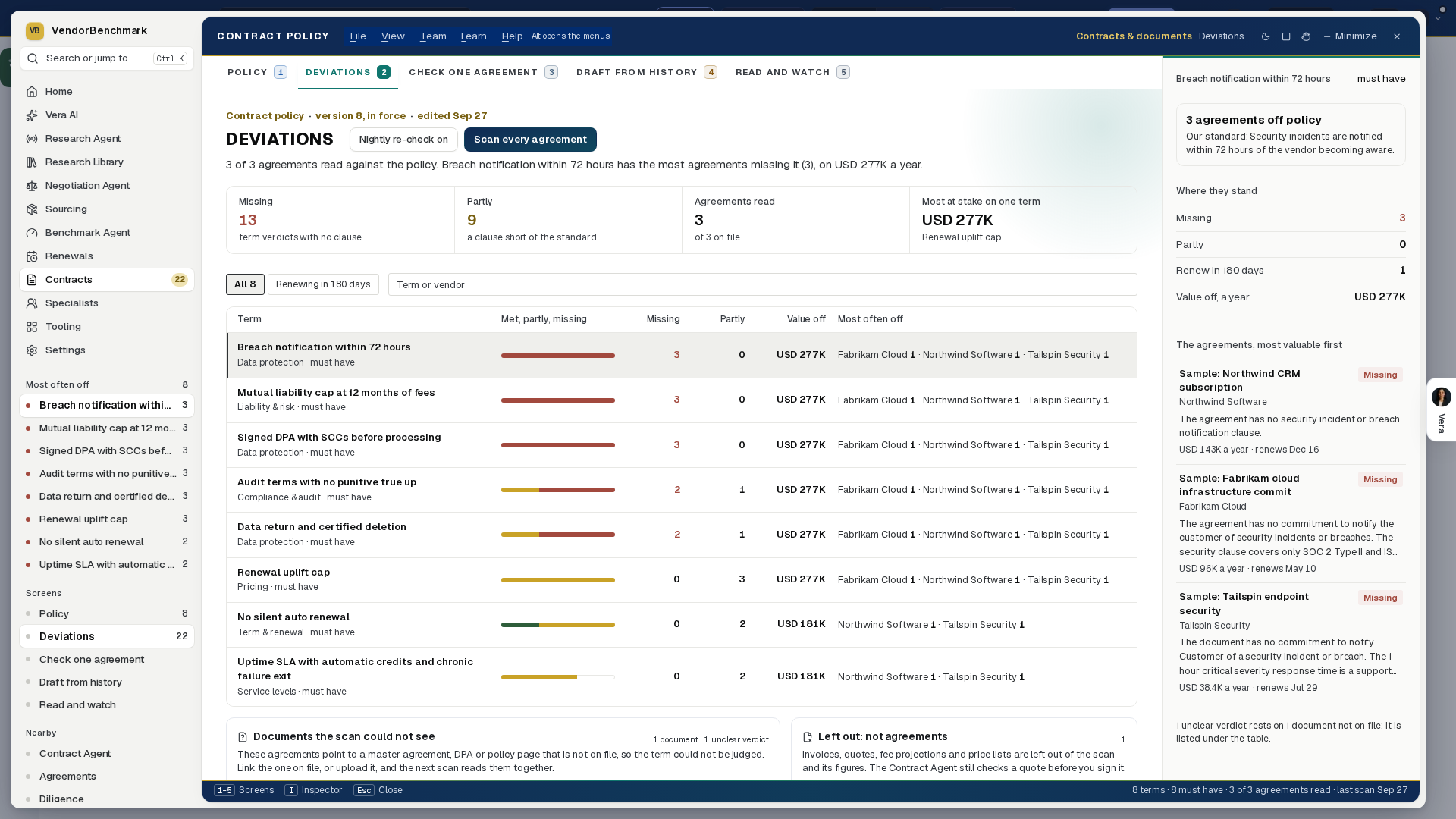Click the hand icon in the title bar
This screenshot has width=1456, height=819.
coord(1306,36)
